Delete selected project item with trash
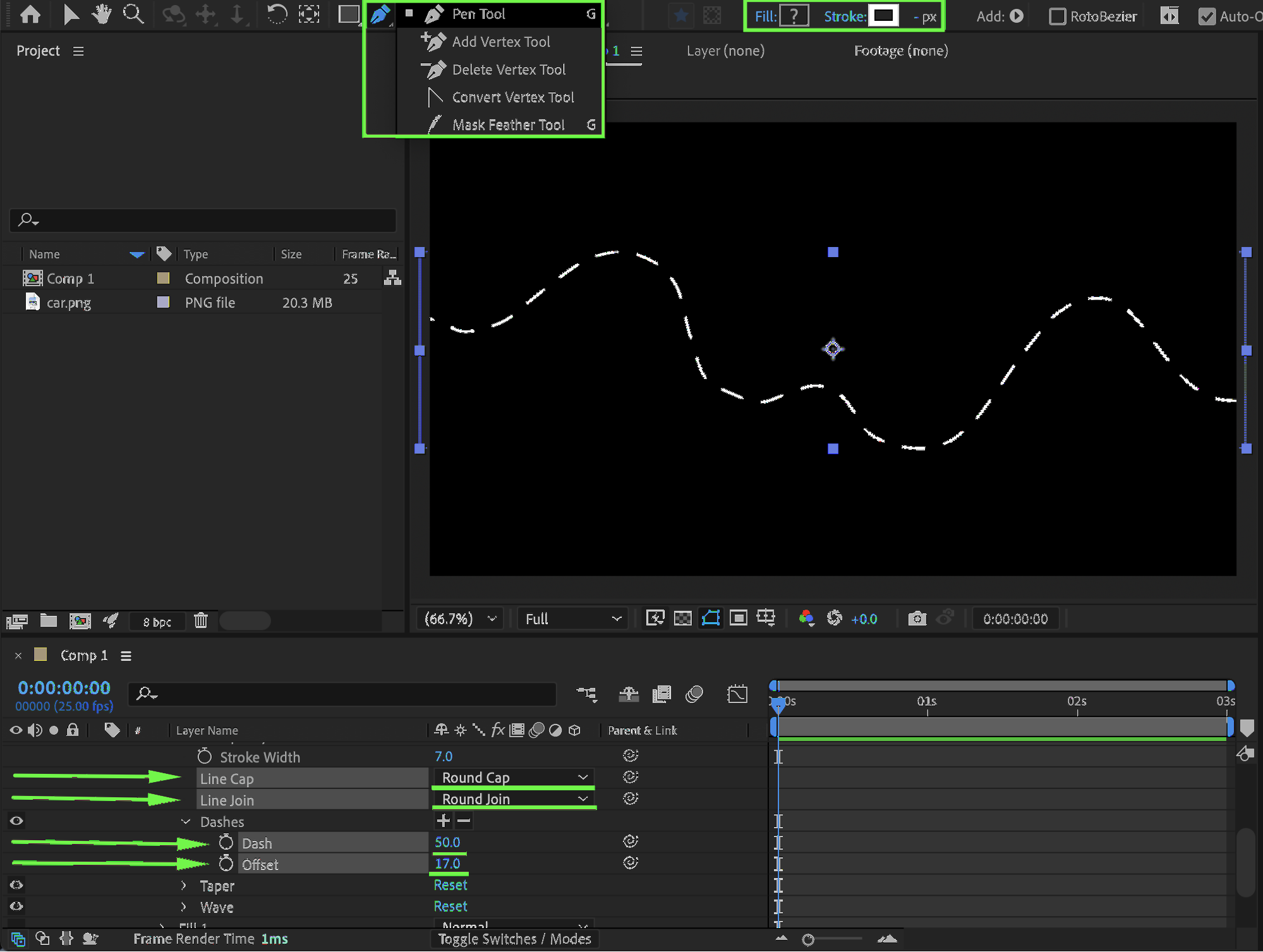Screen dimensions: 1263x952 click(201, 621)
